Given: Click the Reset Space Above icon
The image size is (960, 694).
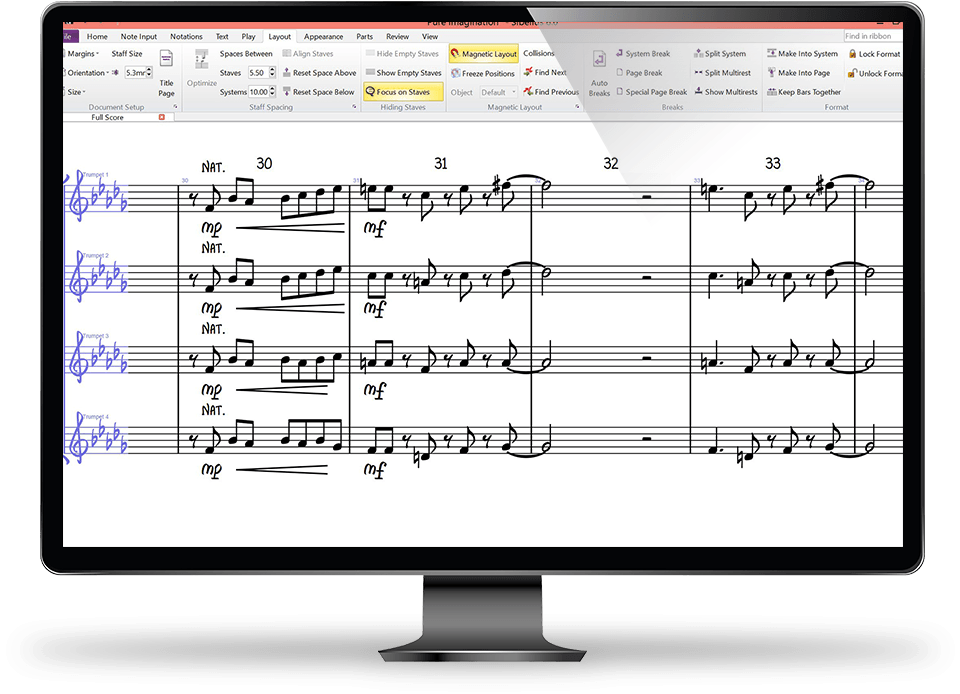Looking at the screenshot, I should (287, 73).
